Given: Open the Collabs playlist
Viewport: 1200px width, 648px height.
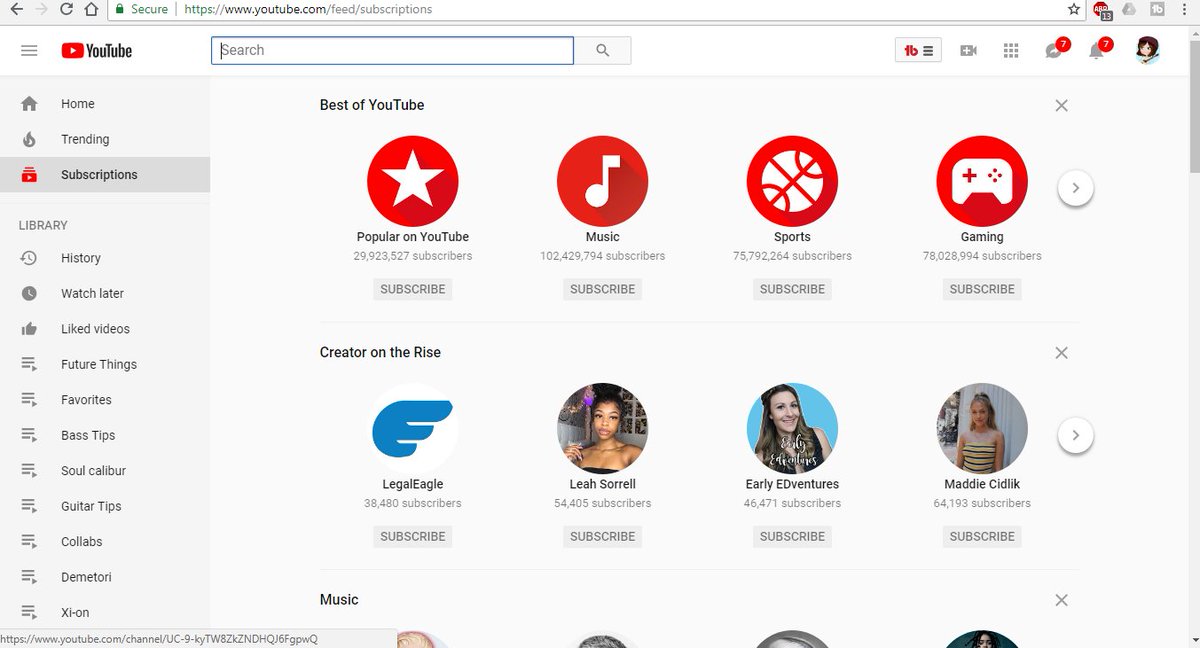Looking at the screenshot, I should click(105, 542).
